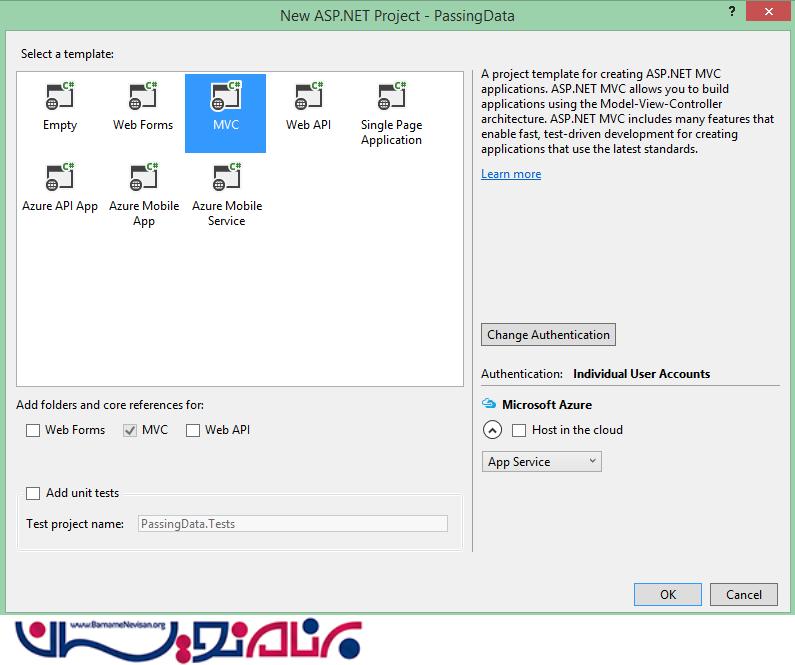795x665 pixels.
Task: Open the App Service dropdown
Action: [541, 461]
